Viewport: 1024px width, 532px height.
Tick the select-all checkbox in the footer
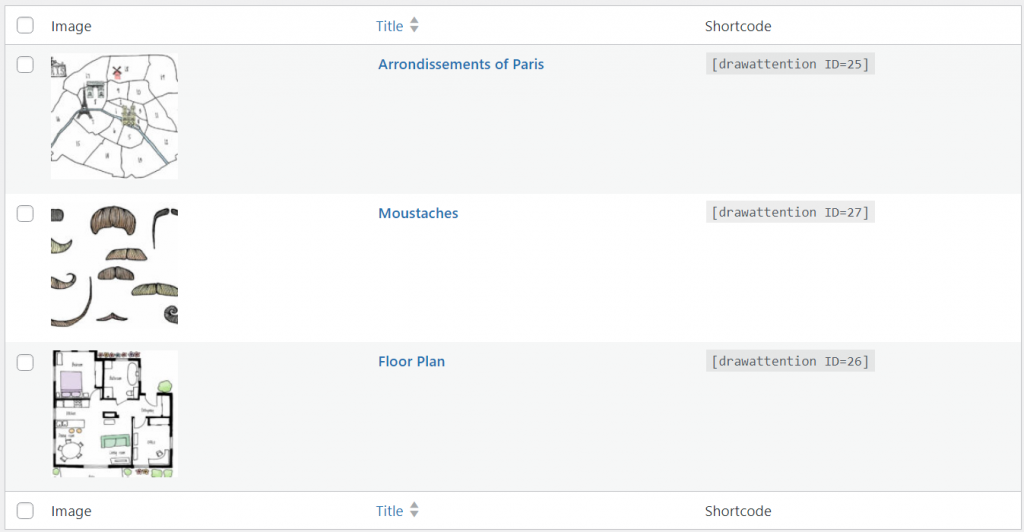tap(25, 510)
